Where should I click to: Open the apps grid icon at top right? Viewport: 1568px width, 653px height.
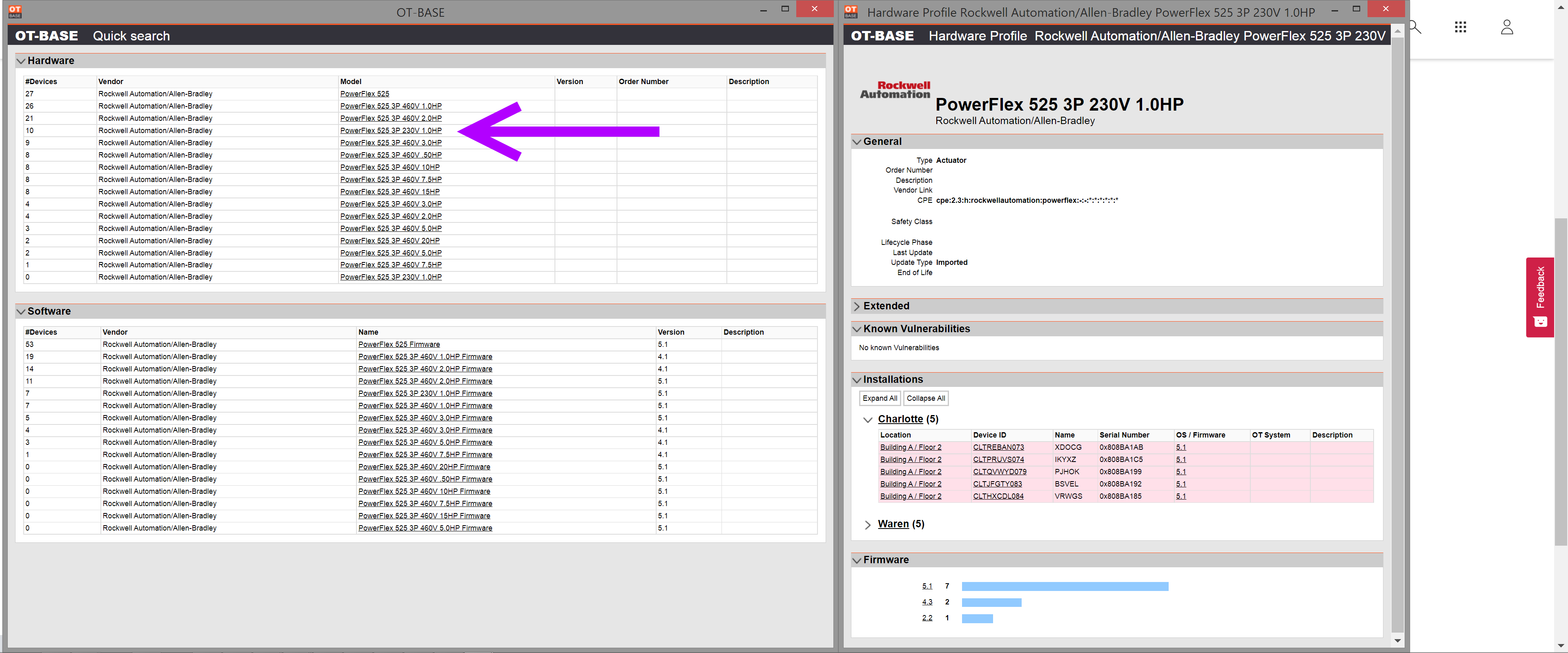(1460, 27)
